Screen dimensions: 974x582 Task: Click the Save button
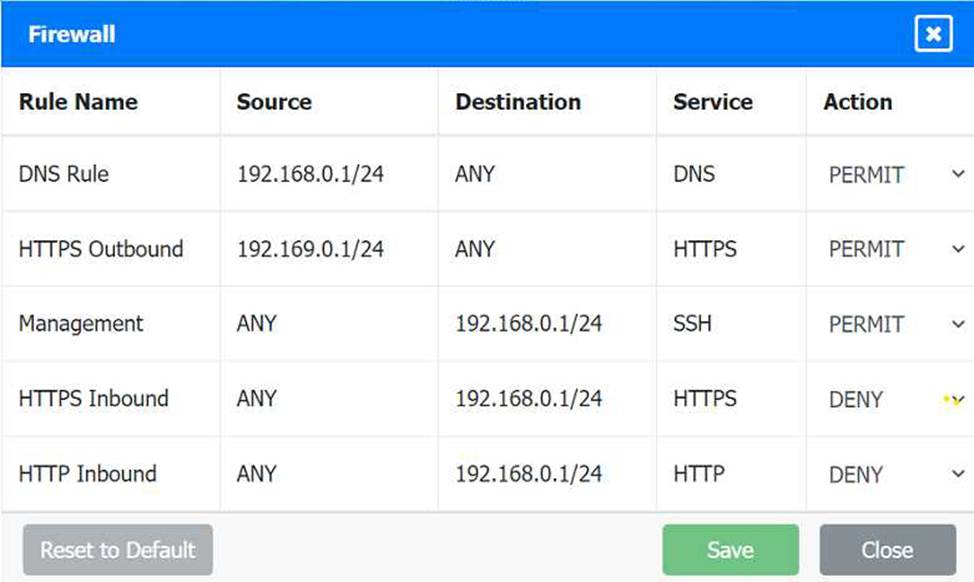(x=730, y=550)
